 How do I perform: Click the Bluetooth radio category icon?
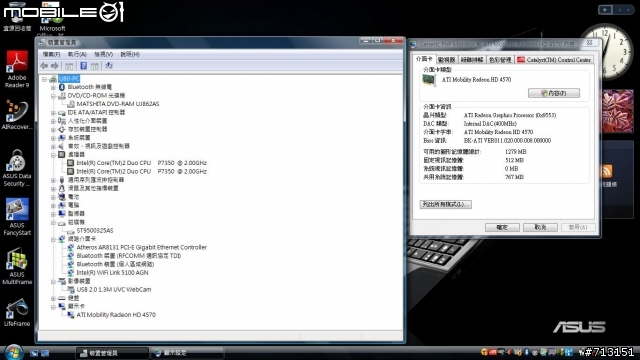click(62, 87)
